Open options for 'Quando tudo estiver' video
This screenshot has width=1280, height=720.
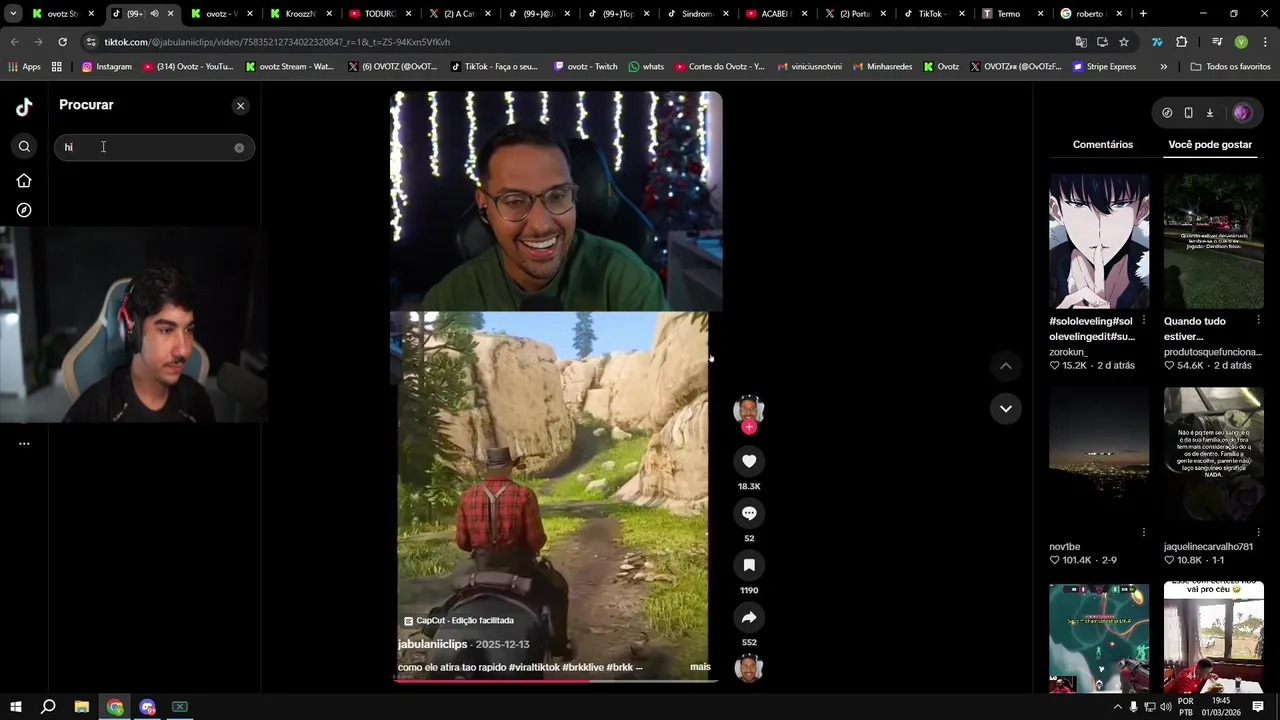coord(1258,320)
